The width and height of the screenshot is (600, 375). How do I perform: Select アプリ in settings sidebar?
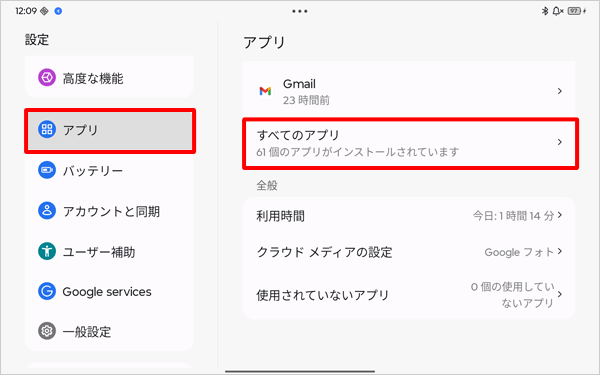click(x=110, y=130)
